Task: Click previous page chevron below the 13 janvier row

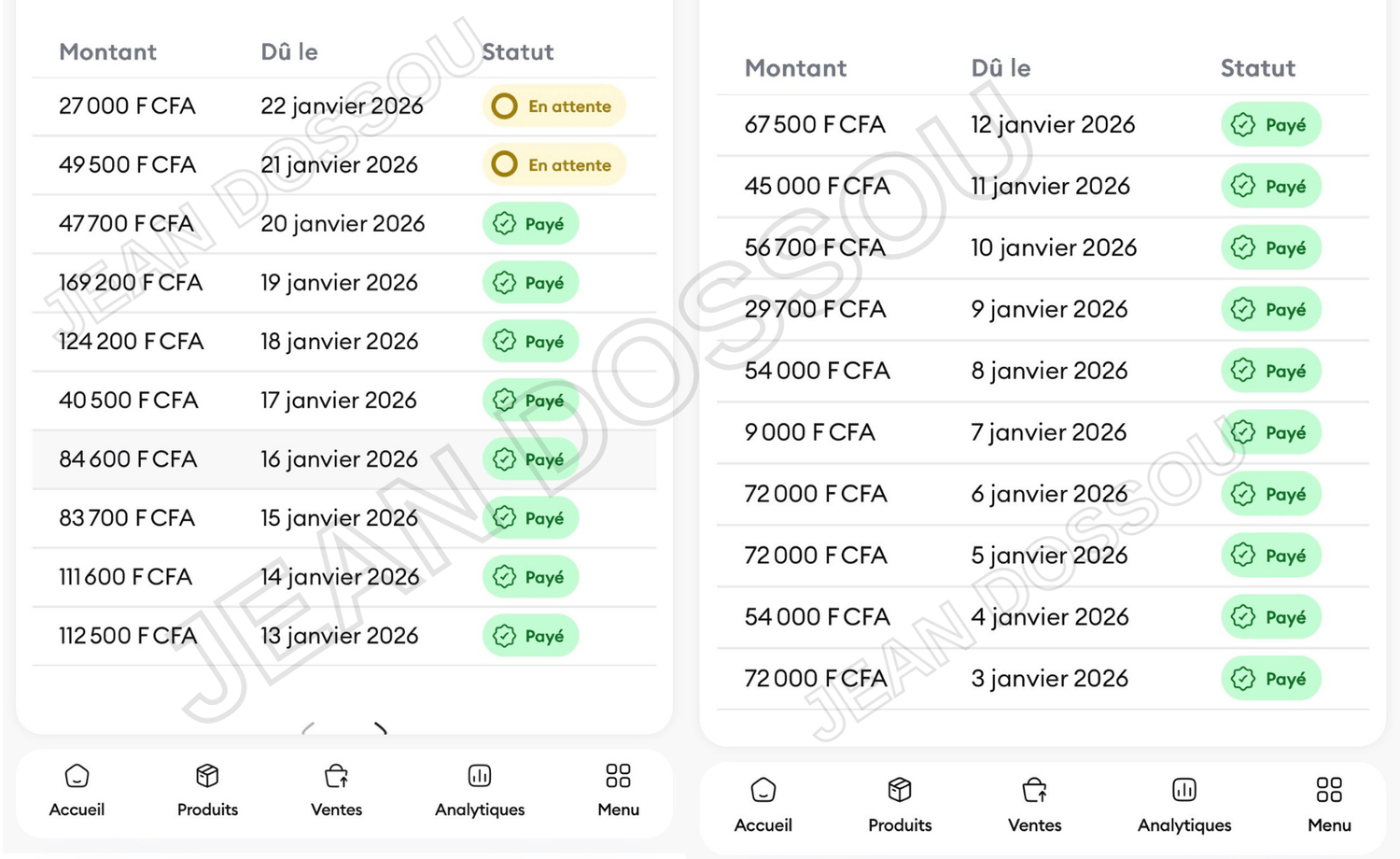Action: 309,728
